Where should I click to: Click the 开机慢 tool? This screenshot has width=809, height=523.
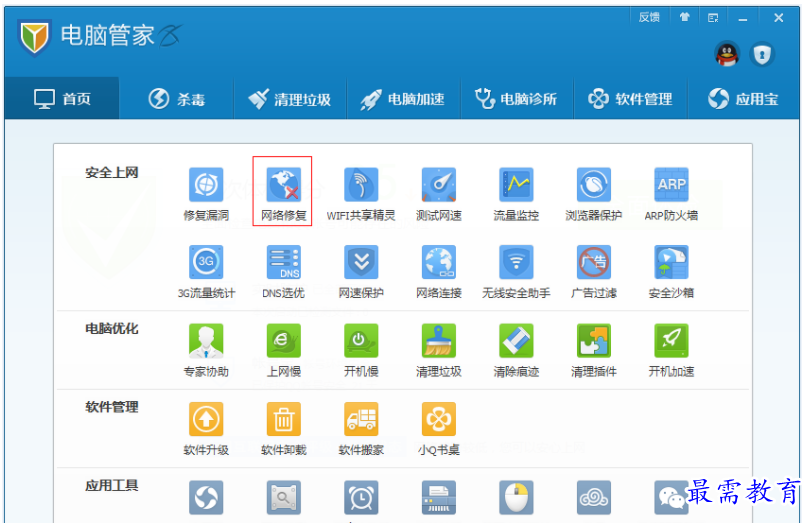tap(361, 351)
